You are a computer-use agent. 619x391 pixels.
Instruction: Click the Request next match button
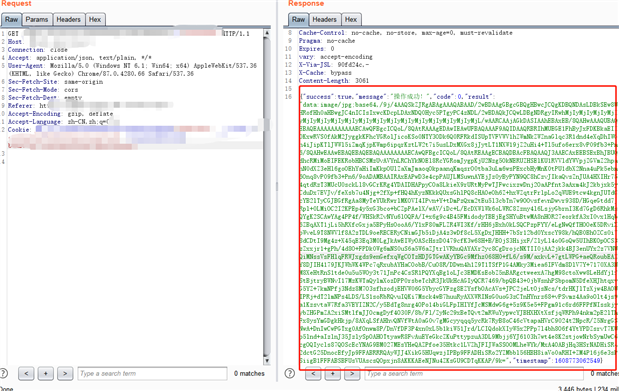pos(65,373)
